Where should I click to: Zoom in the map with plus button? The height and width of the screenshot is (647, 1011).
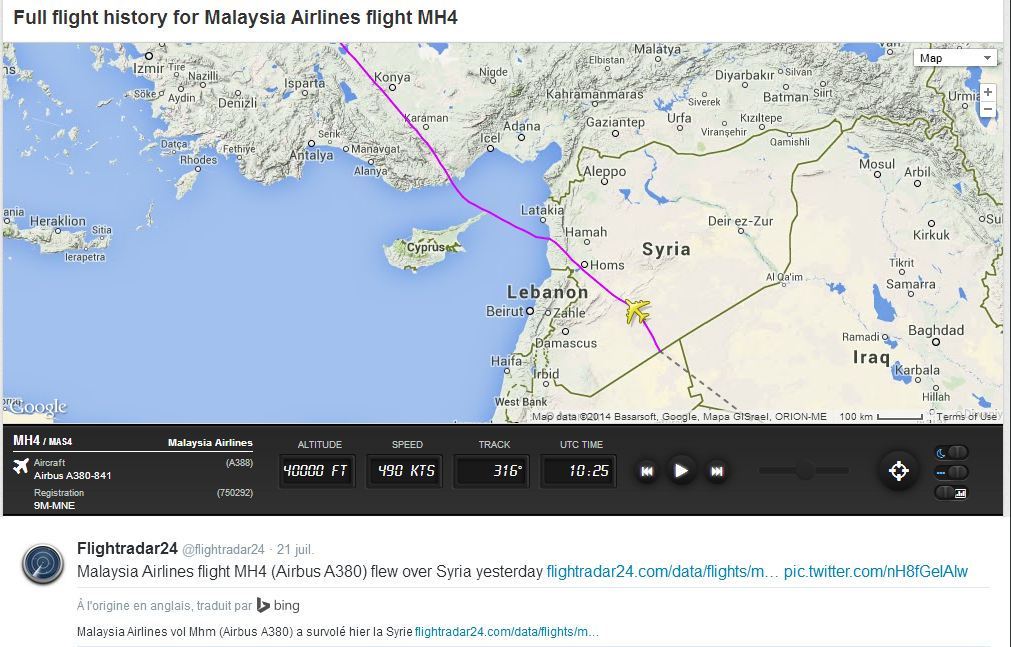coord(988,92)
